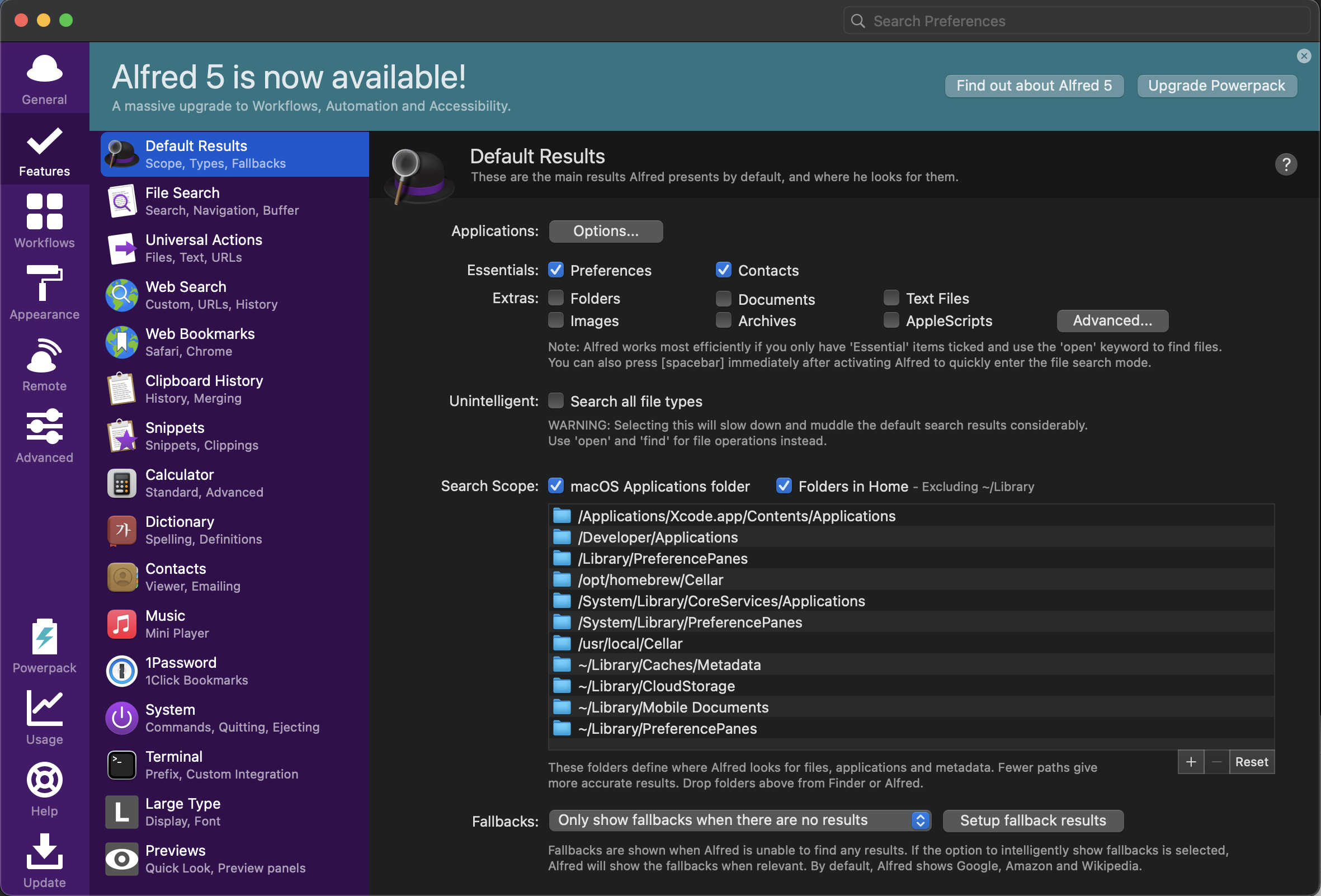Viewport: 1321px width, 896px height.
Task: Enable the Folders extras checkbox
Action: [x=555, y=298]
